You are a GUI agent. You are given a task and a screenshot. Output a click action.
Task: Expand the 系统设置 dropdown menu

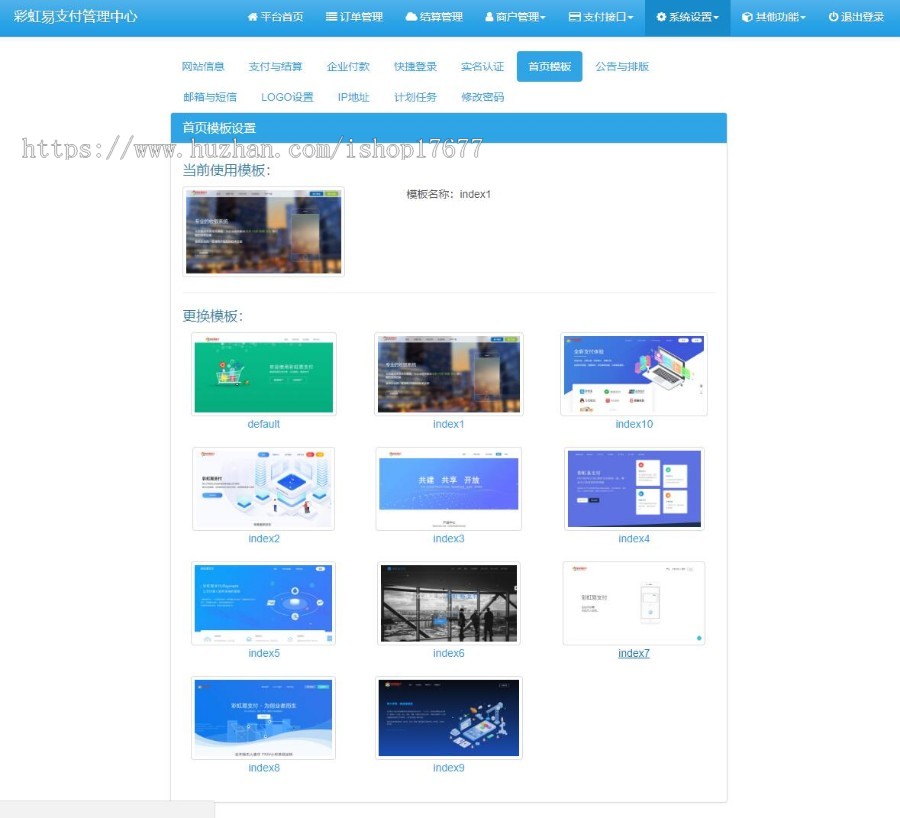tap(688, 17)
